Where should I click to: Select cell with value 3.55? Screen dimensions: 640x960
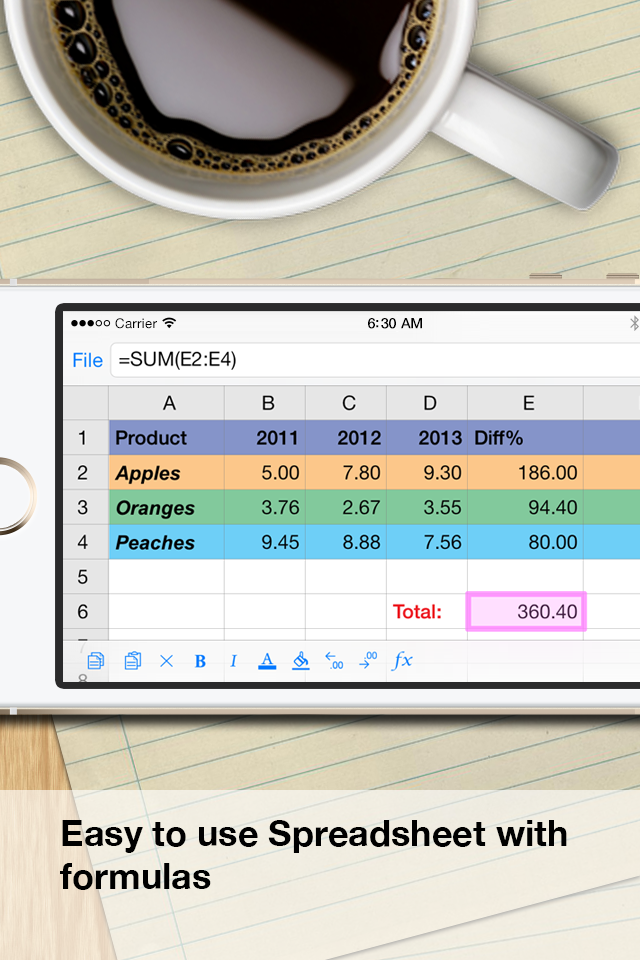[x=427, y=508]
